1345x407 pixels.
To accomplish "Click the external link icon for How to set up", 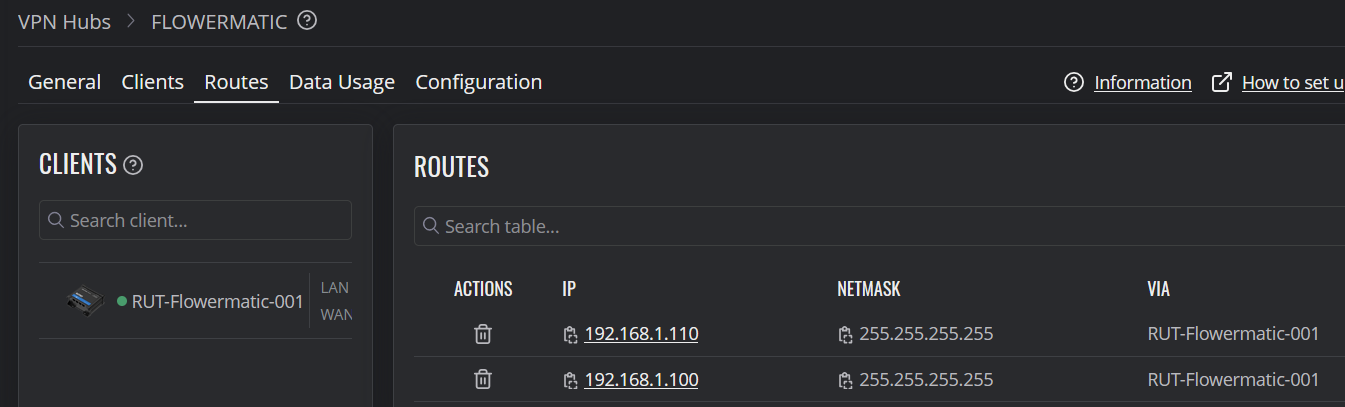I will [x=1221, y=82].
